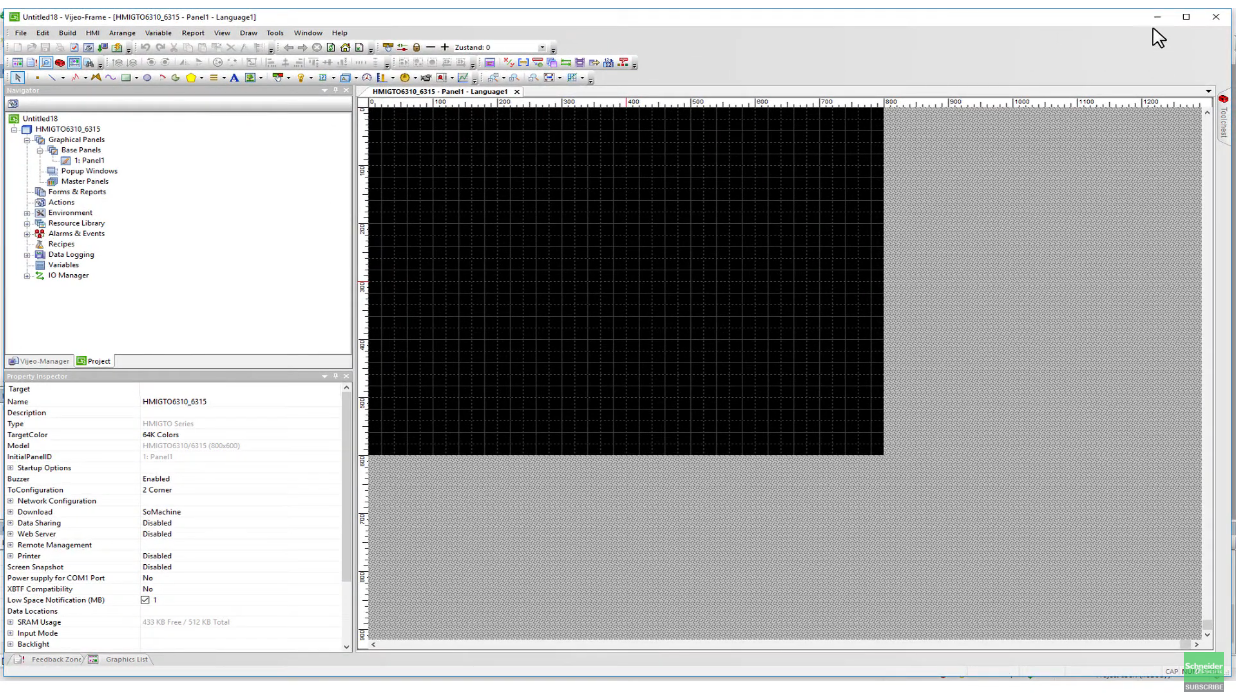Click the zoom in plus icon
Screen dimensions: 1237x693
click(x=445, y=47)
